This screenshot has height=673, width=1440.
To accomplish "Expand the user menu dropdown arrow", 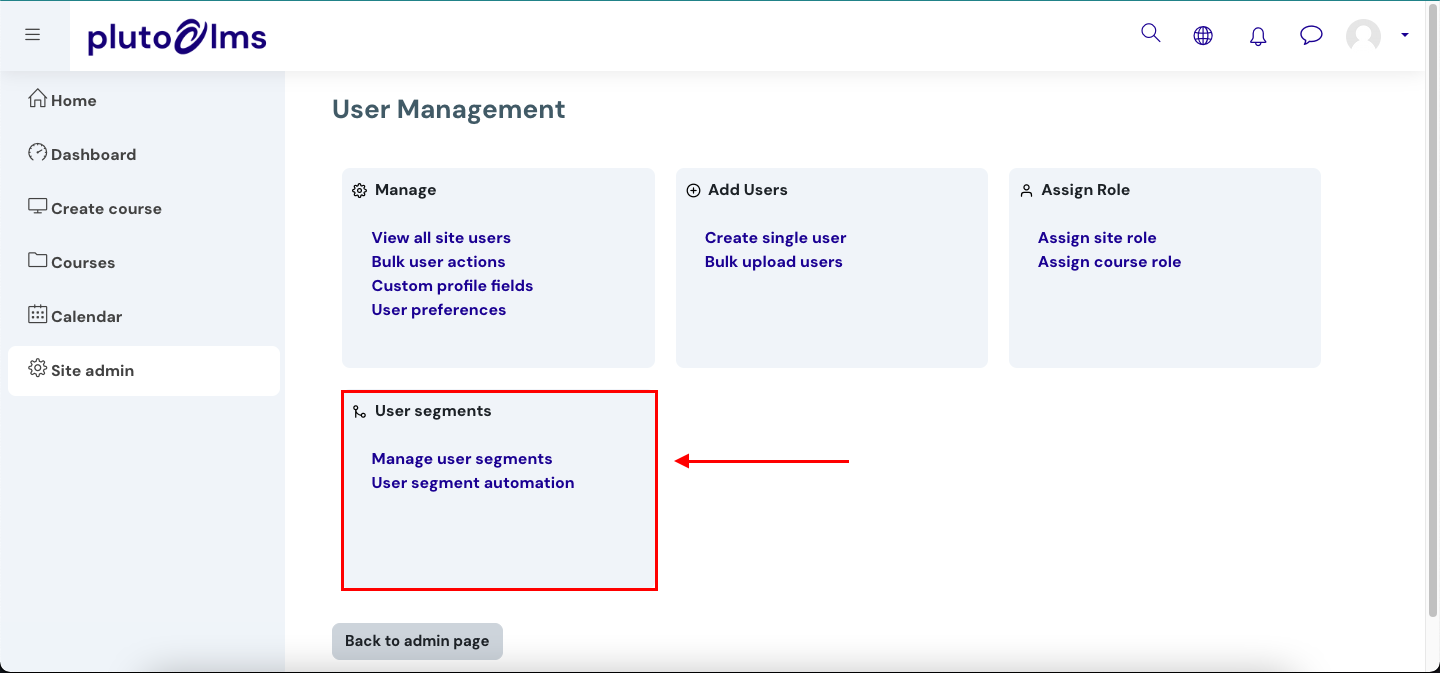I will click(x=1405, y=35).
